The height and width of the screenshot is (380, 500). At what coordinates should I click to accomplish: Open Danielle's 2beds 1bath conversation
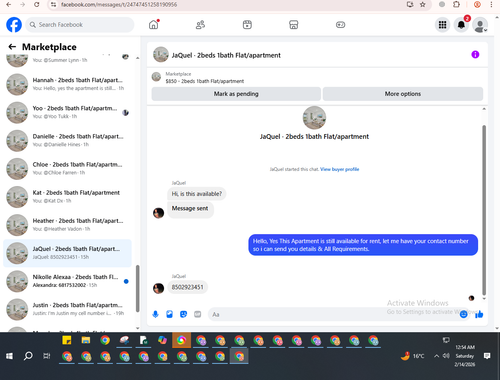pos(68,140)
